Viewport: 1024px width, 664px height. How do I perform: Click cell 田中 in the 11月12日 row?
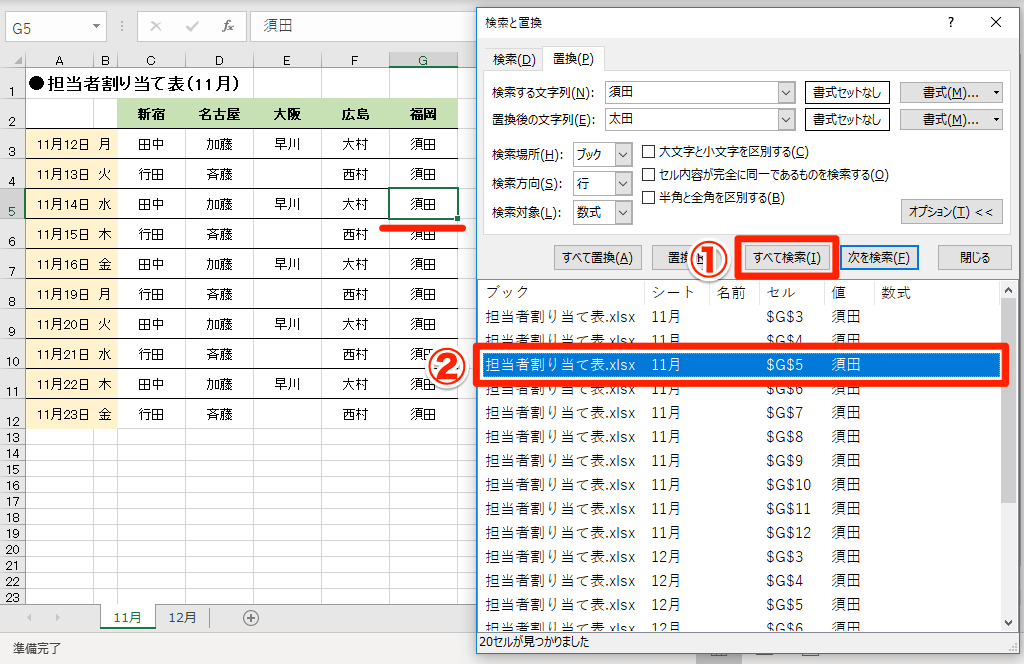click(x=152, y=144)
